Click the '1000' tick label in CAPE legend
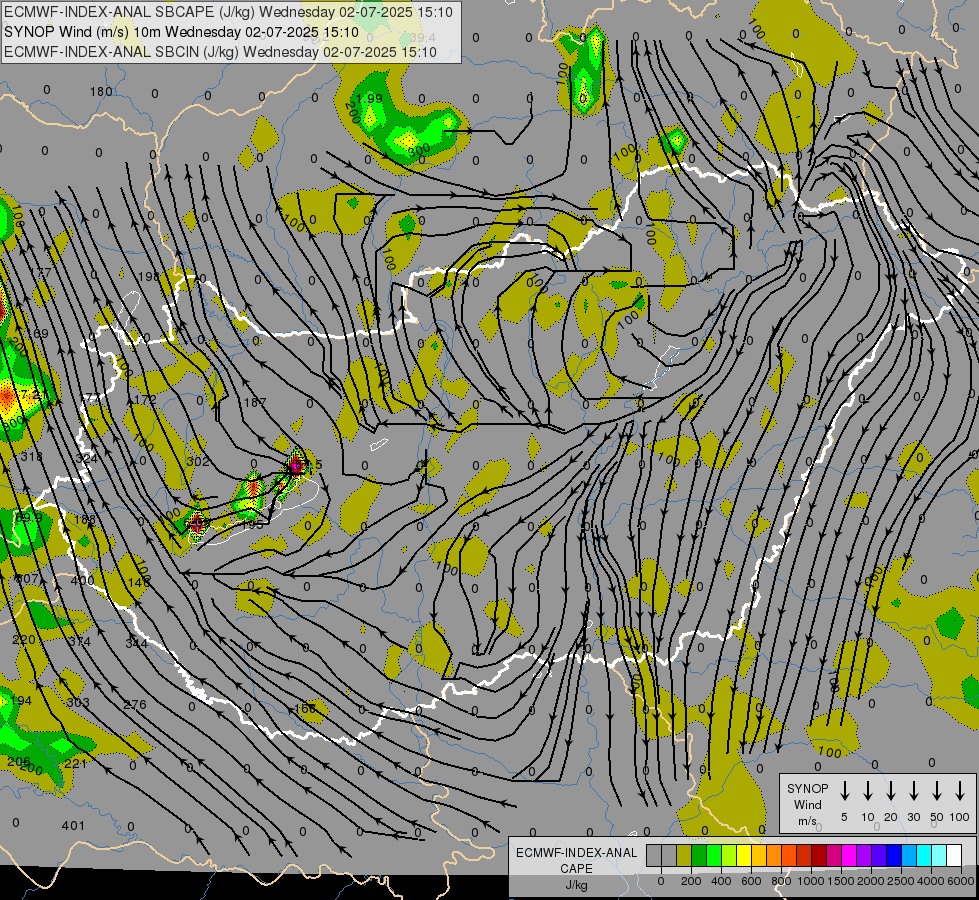The height and width of the screenshot is (900, 979). pos(811,881)
